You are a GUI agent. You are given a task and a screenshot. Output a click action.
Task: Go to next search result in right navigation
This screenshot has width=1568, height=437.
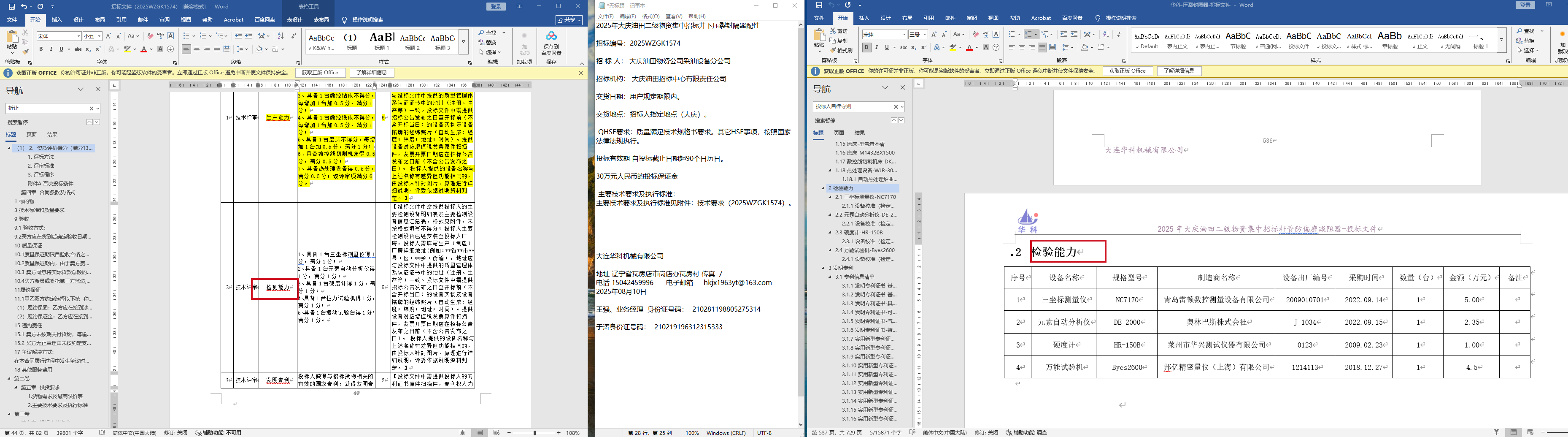(901, 121)
